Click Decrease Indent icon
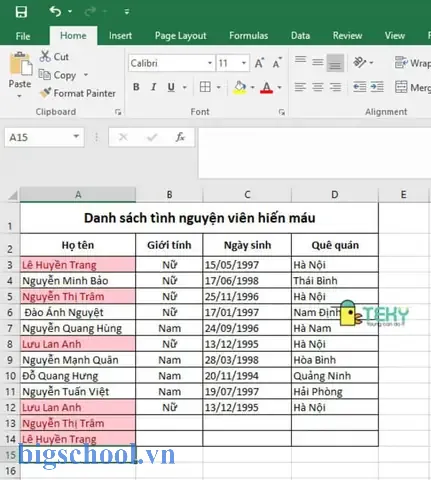This screenshot has width=431, height=480. click(x=360, y=87)
